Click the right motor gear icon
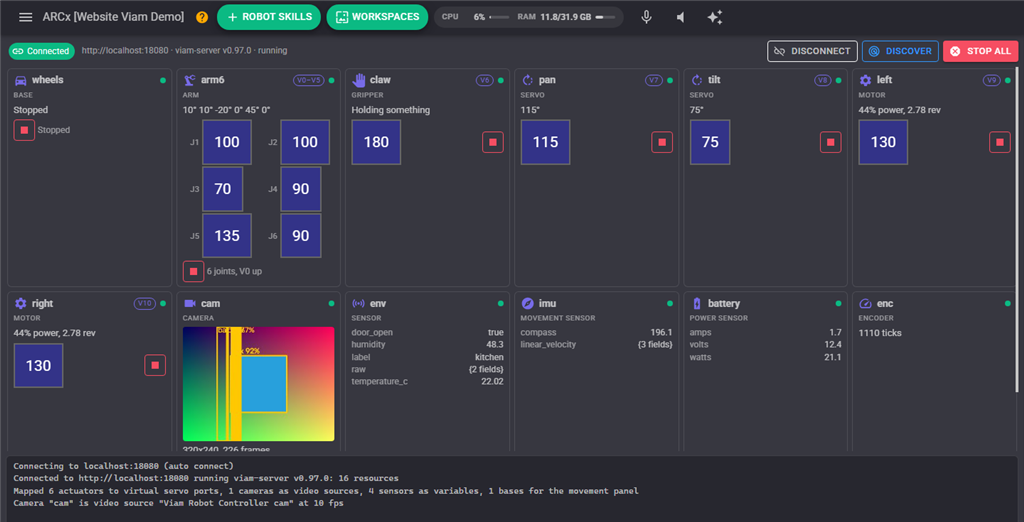 coord(20,303)
